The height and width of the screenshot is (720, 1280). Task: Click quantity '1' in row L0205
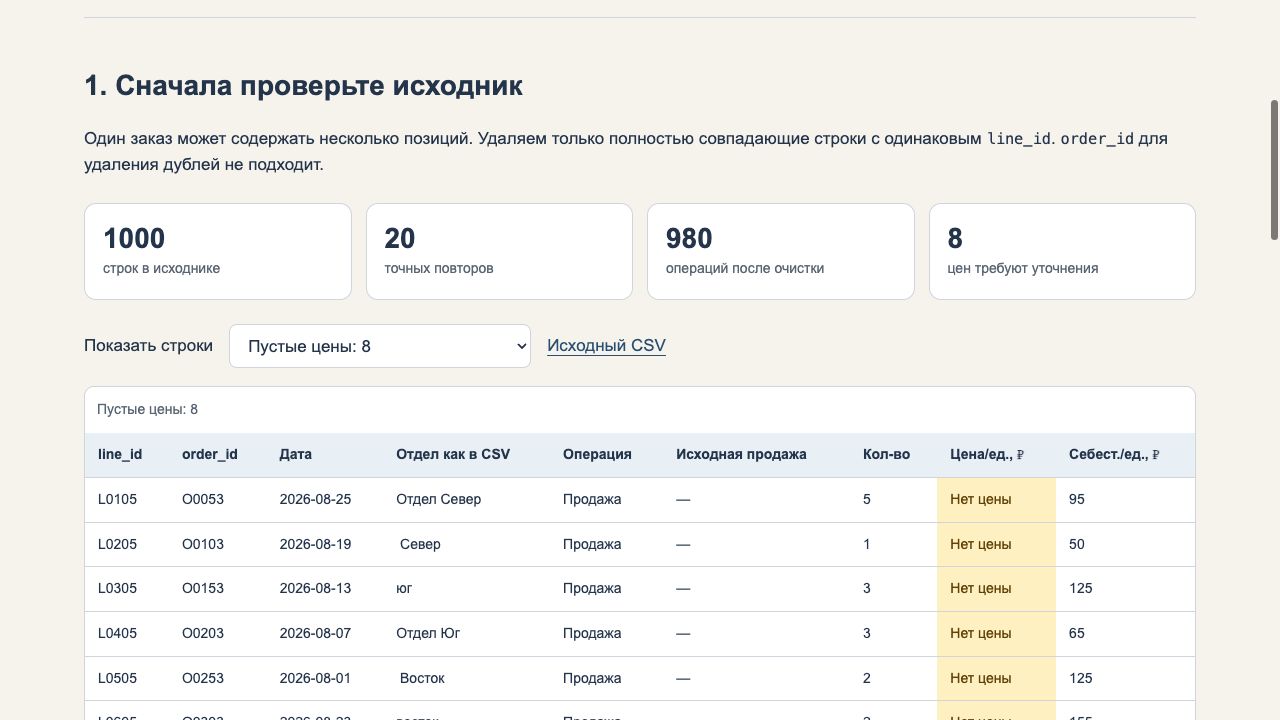coord(867,544)
